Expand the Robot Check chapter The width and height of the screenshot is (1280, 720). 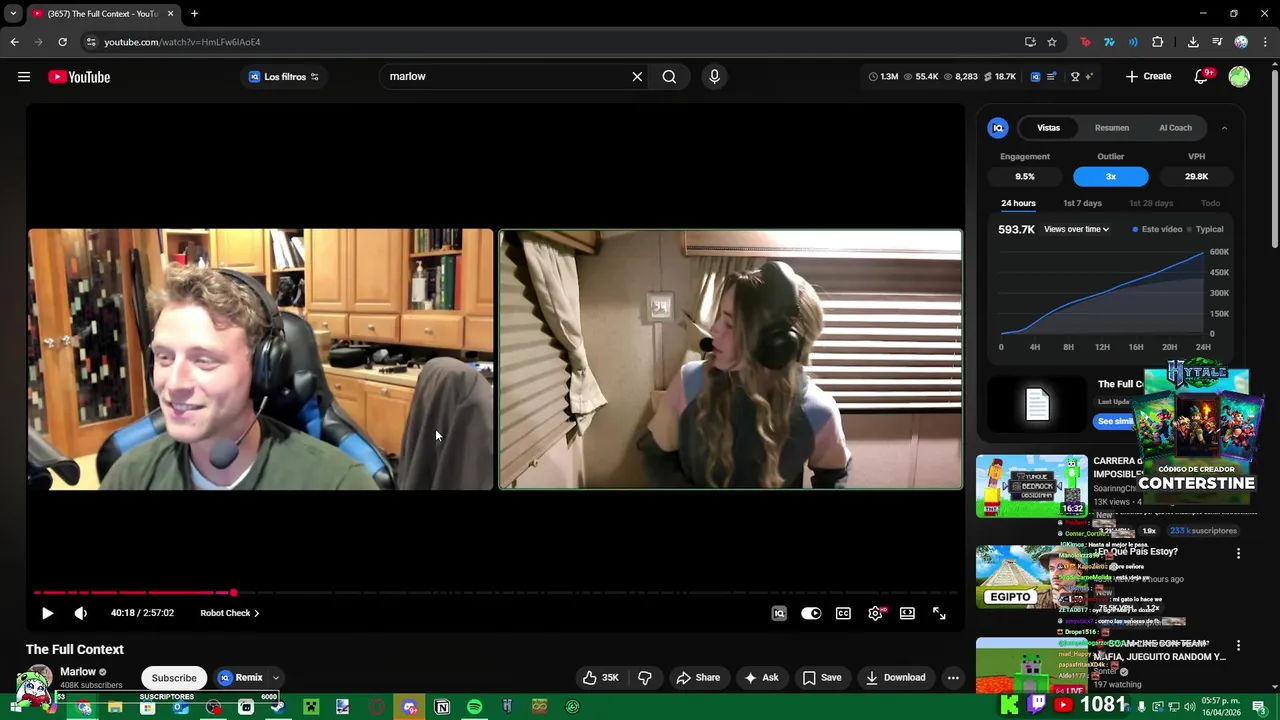230,613
